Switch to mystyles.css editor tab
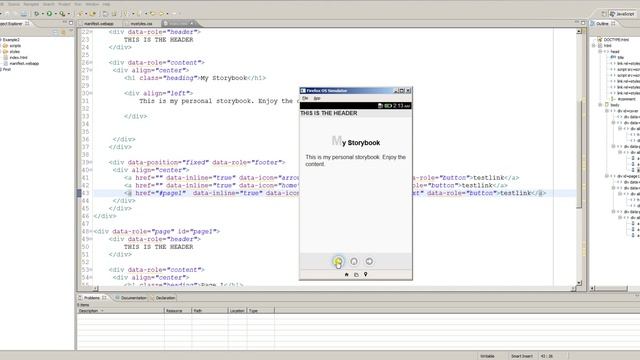This screenshot has height=360, width=640. [141, 24]
